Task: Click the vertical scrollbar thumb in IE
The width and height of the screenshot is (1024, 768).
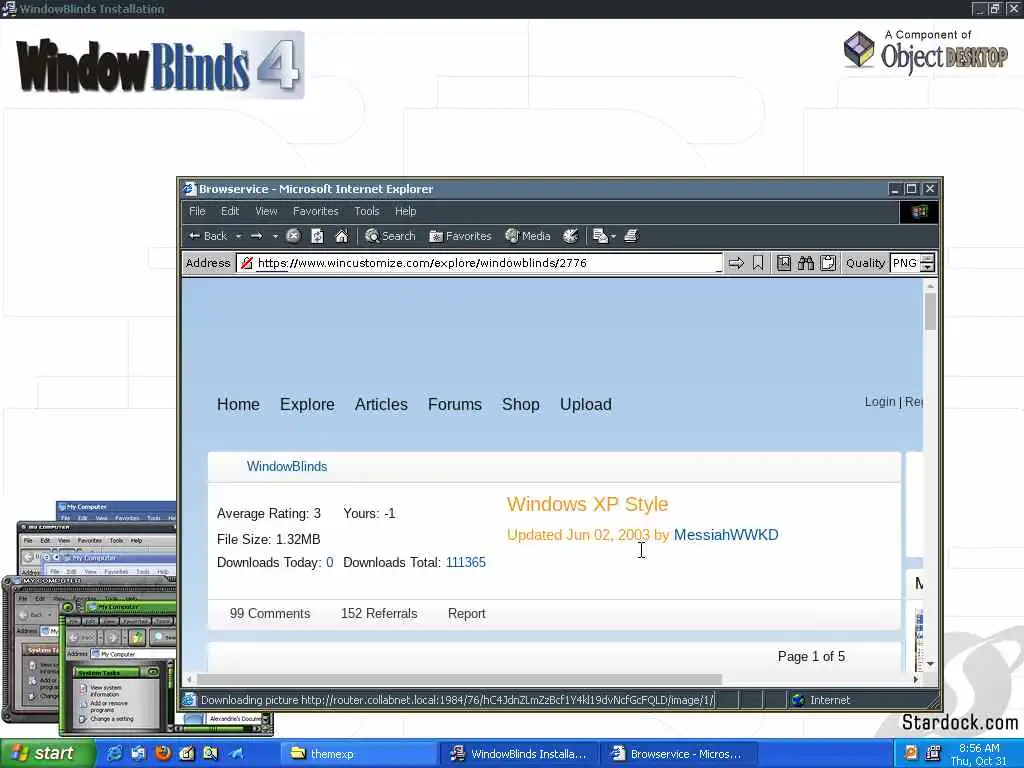Action: coord(930,311)
